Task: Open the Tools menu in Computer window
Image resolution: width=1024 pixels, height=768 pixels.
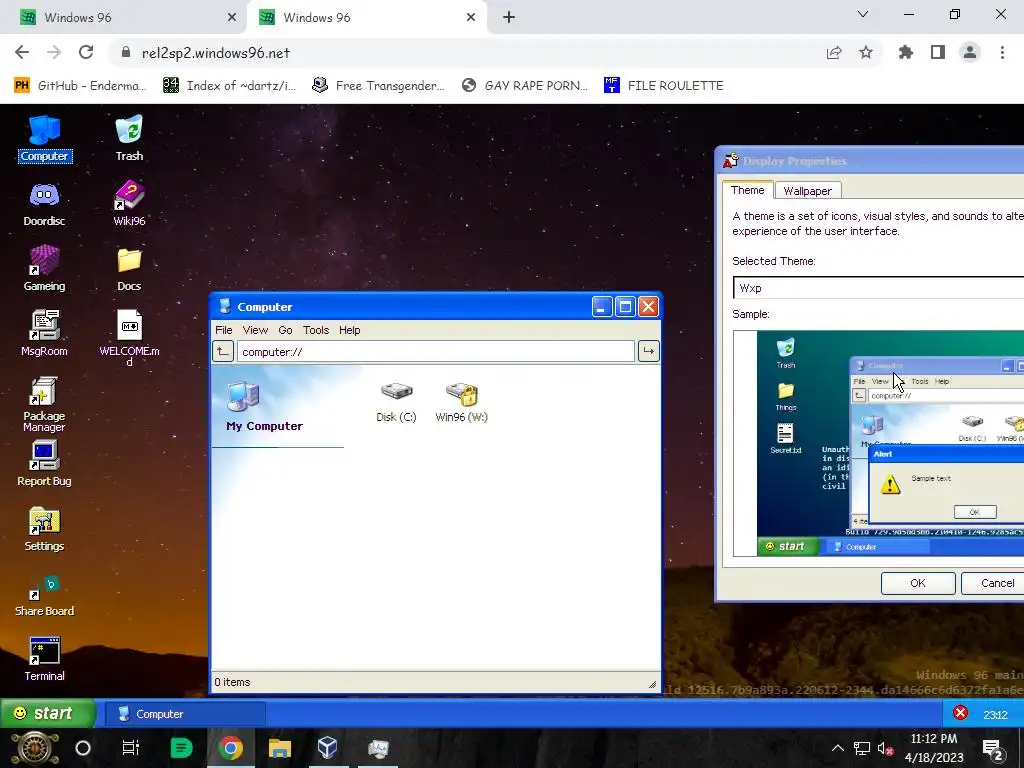Action: 316,330
